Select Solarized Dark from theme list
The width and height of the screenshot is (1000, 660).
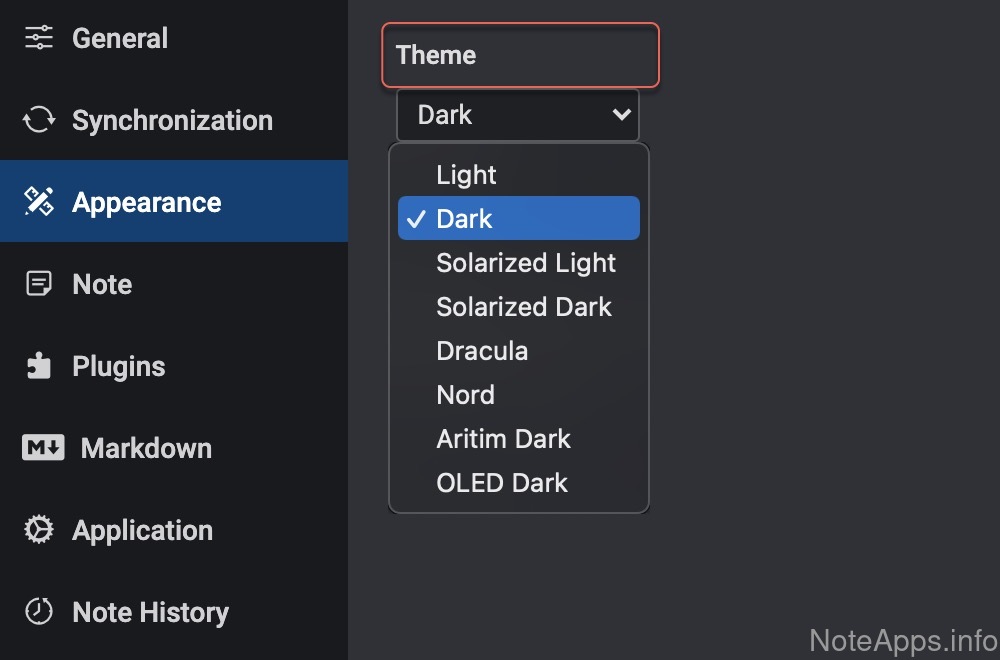click(523, 307)
